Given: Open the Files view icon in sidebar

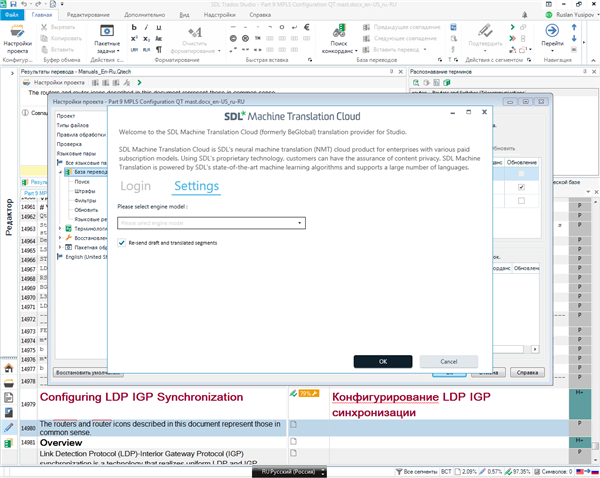Looking at the screenshot, I should click(x=9, y=398).
